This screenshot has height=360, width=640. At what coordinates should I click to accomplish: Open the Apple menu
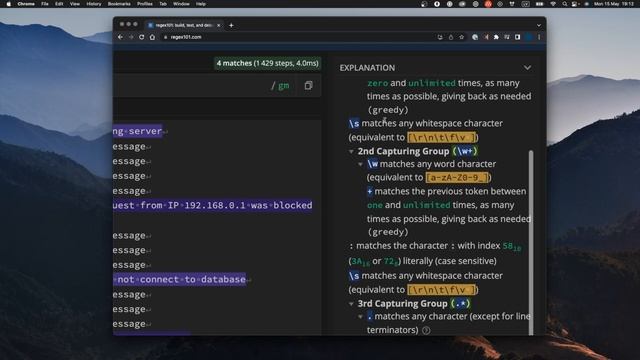coord(9,4)
